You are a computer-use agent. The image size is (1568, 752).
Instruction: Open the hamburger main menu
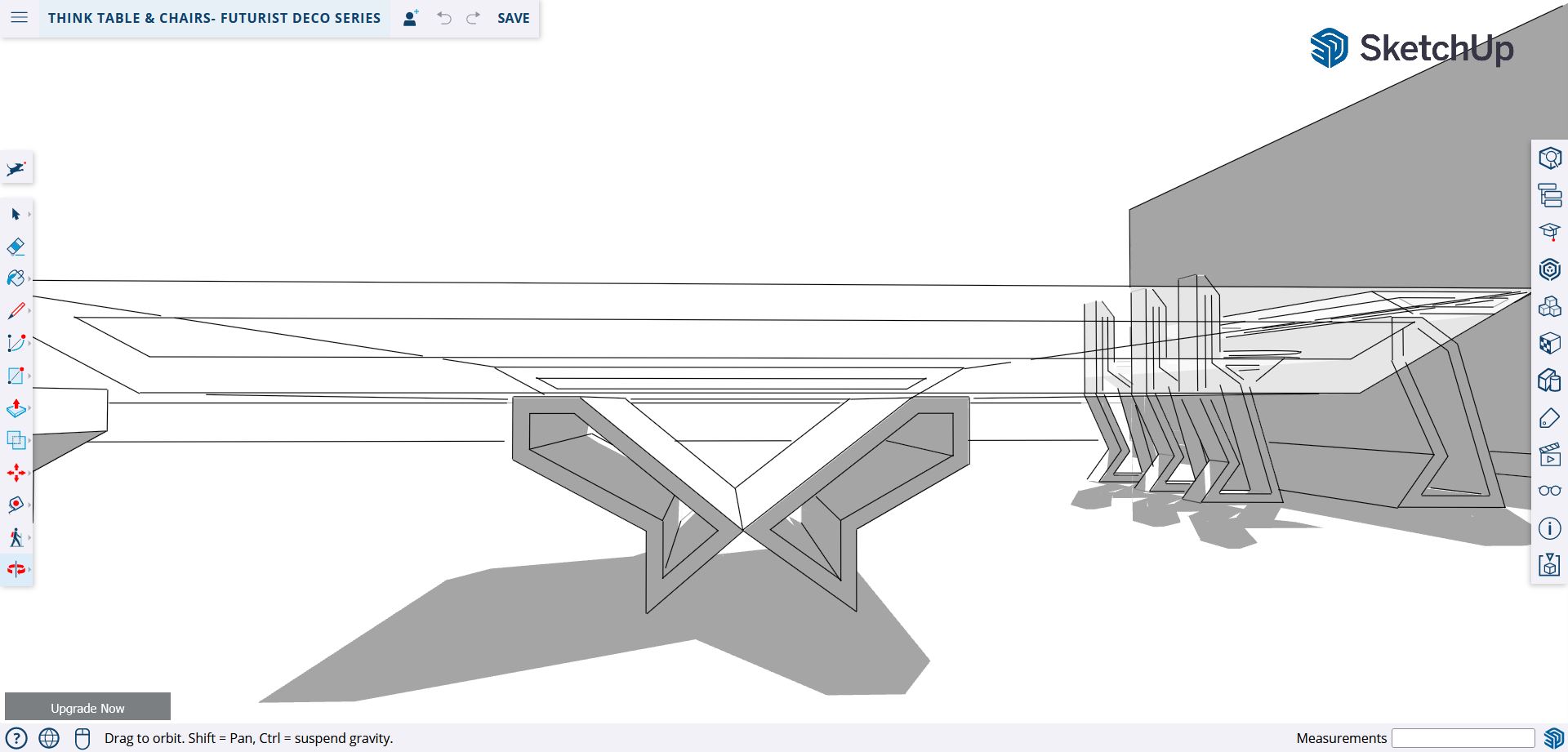[20, 18]
